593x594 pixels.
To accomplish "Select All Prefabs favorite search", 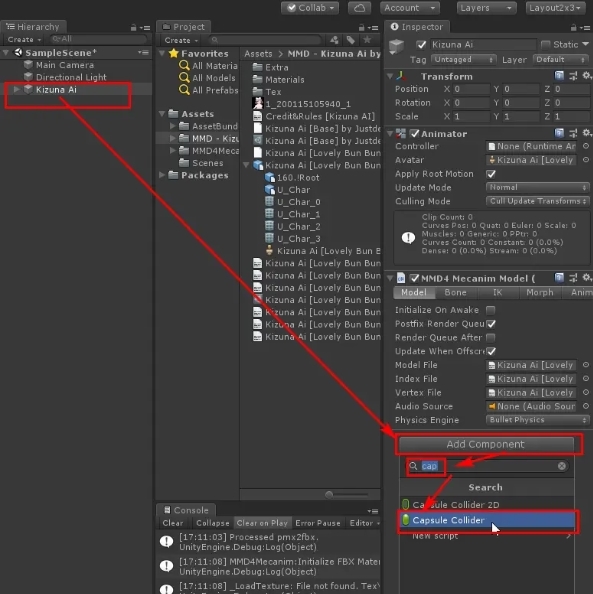I will [208, 90].
